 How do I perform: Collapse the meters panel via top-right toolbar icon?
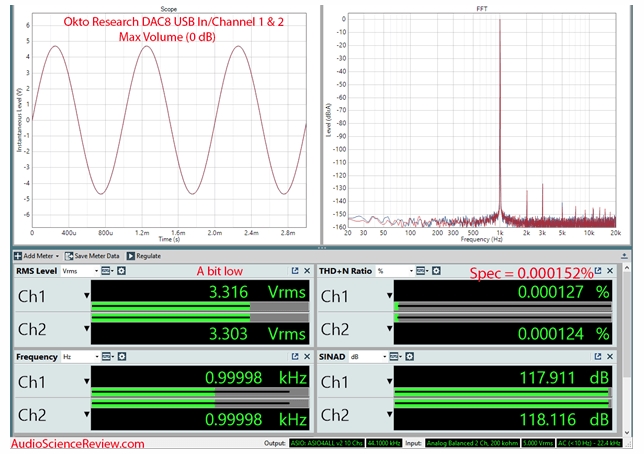point(624,256)
